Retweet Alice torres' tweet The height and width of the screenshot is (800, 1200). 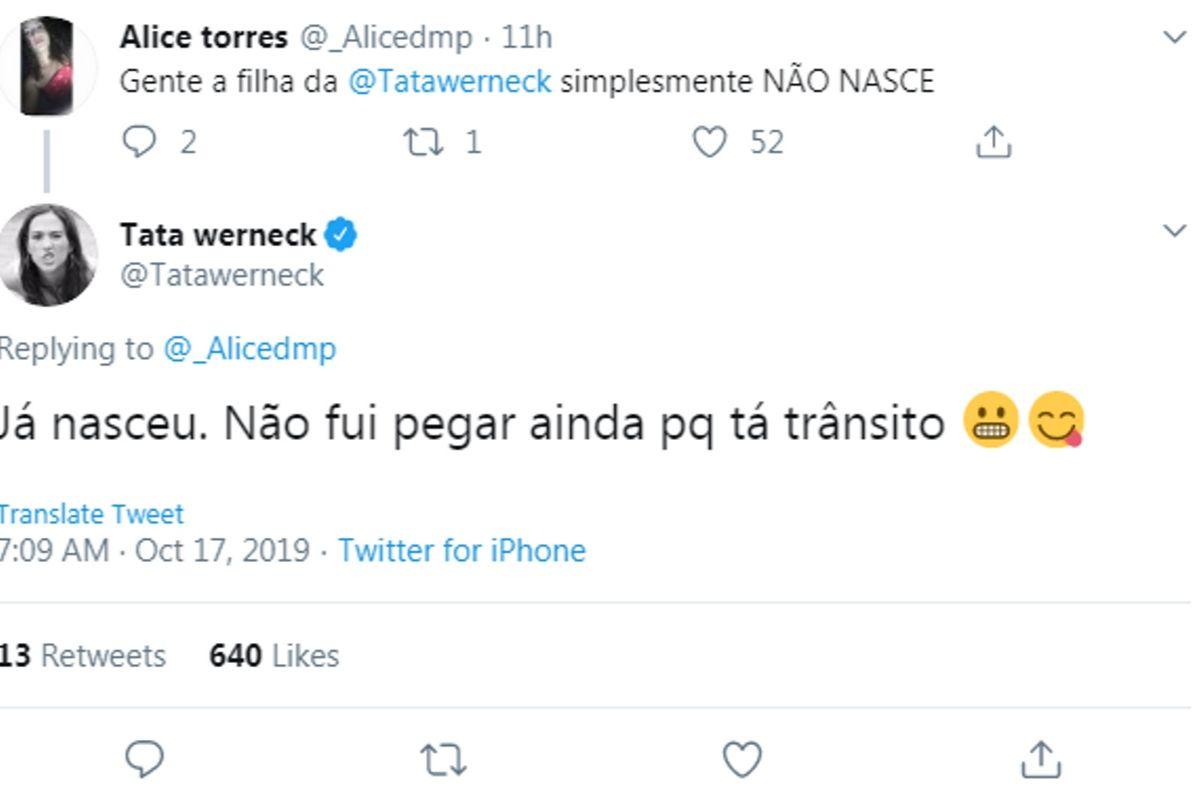click(x=422, y=142)
